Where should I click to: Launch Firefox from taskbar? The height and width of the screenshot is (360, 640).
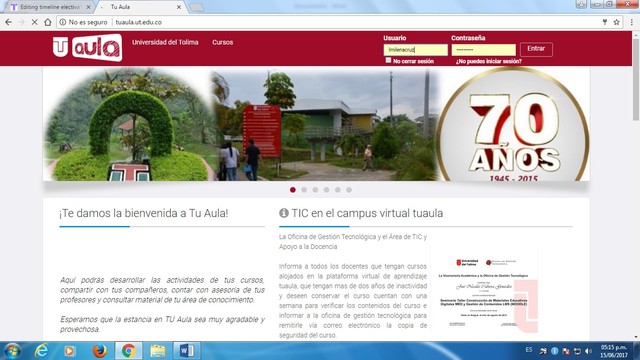tap(99, 351)
